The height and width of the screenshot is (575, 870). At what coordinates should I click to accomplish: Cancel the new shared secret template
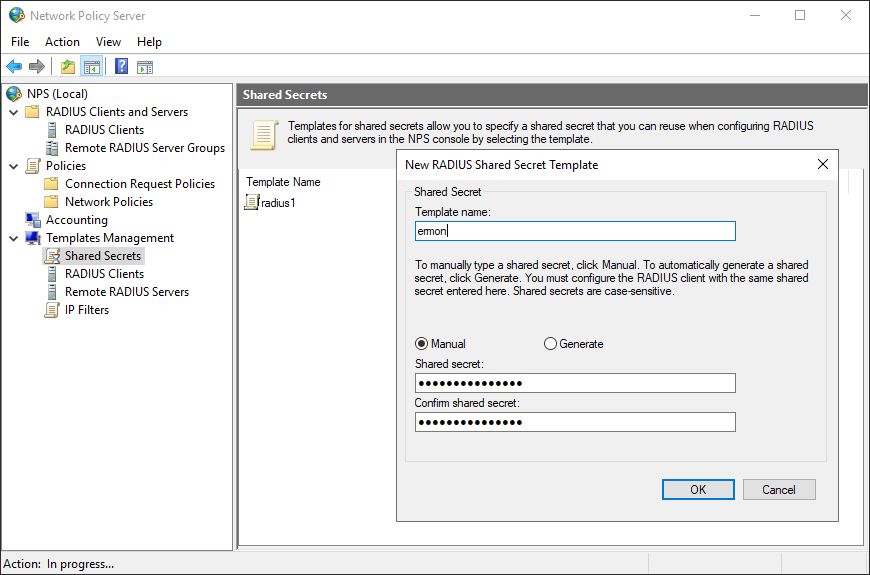(779, 490)
